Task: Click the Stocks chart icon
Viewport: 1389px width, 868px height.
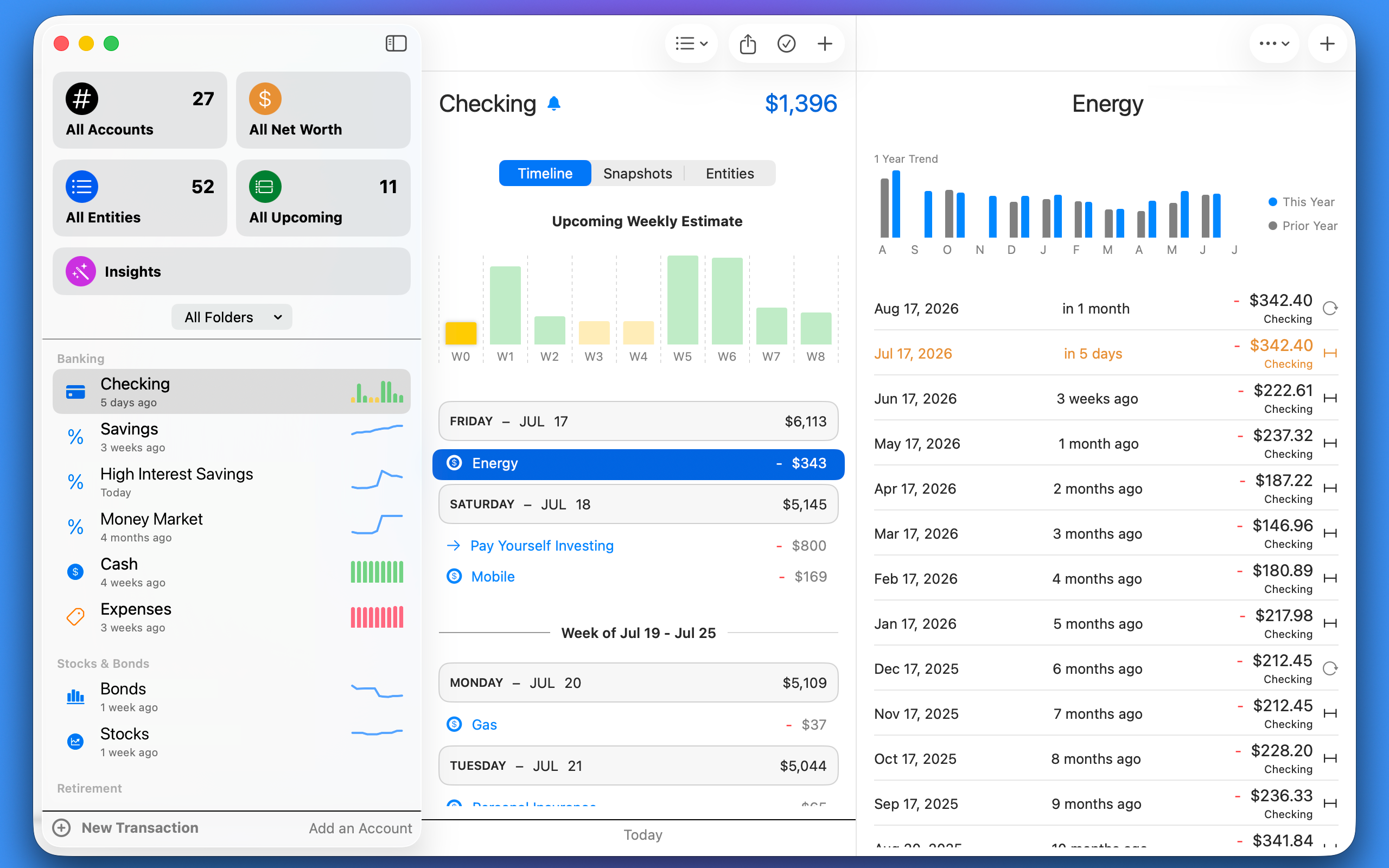Action: 75,742
